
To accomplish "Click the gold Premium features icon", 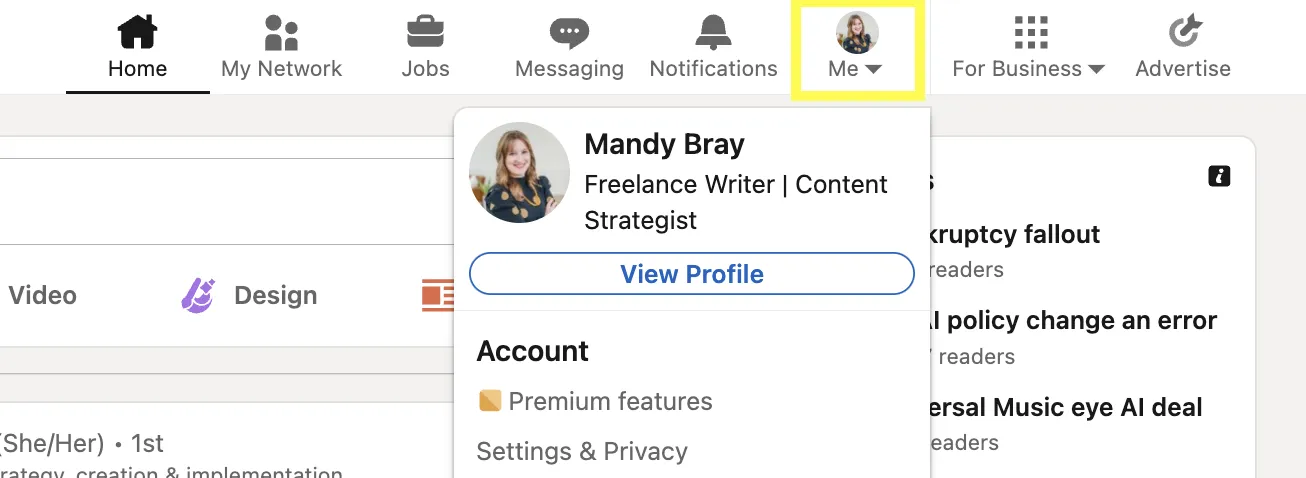I will (490, 402).
